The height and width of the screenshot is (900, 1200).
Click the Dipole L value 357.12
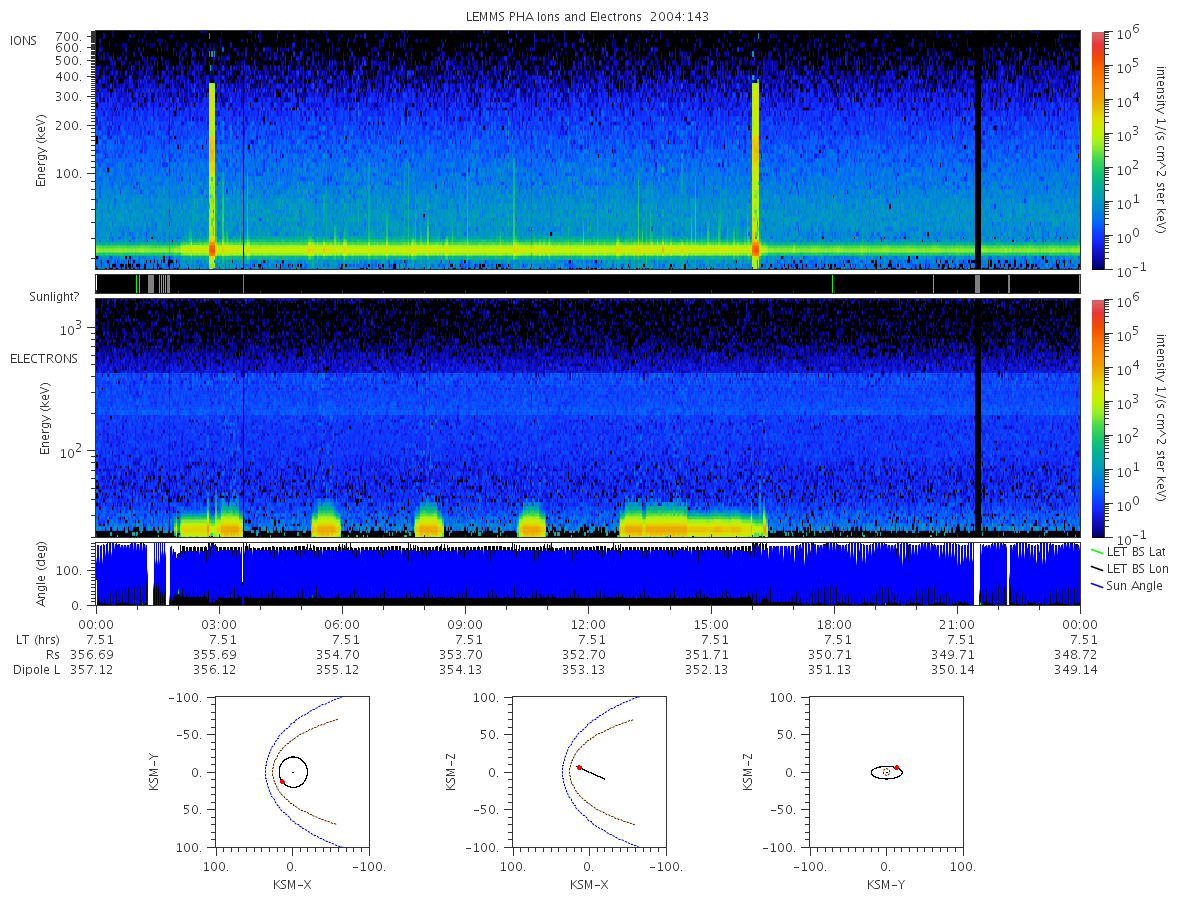tap(92, 669)
